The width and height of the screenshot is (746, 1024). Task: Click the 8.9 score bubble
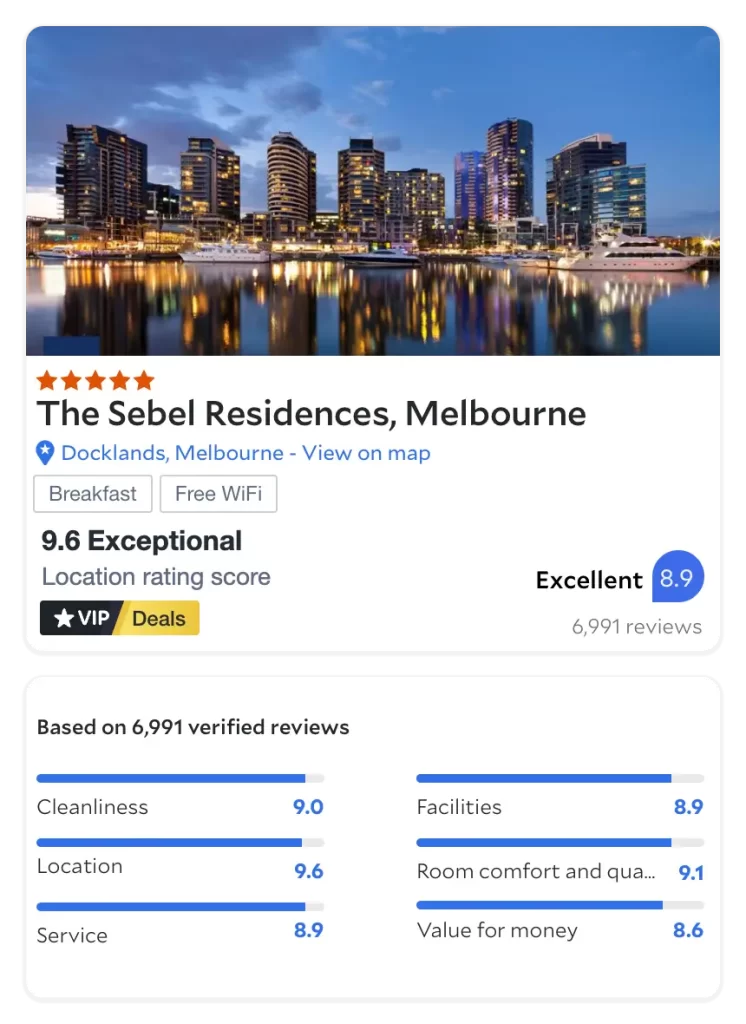point(677,578)
